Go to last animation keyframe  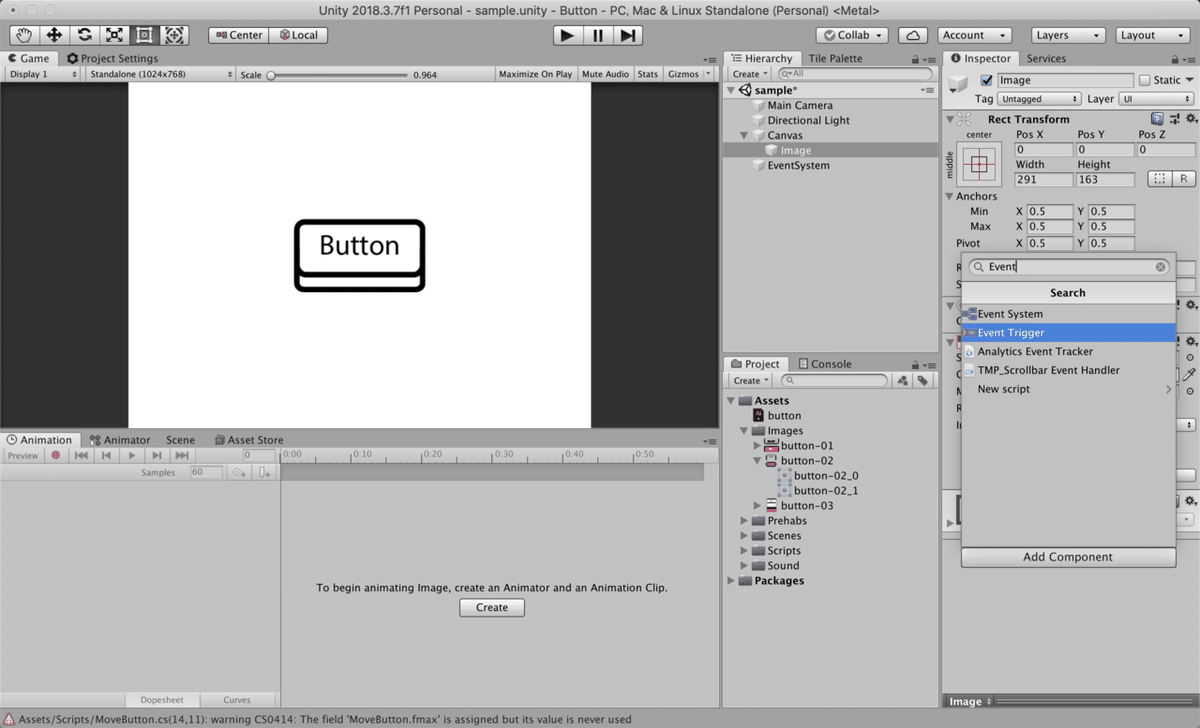(x=182, y=456)
